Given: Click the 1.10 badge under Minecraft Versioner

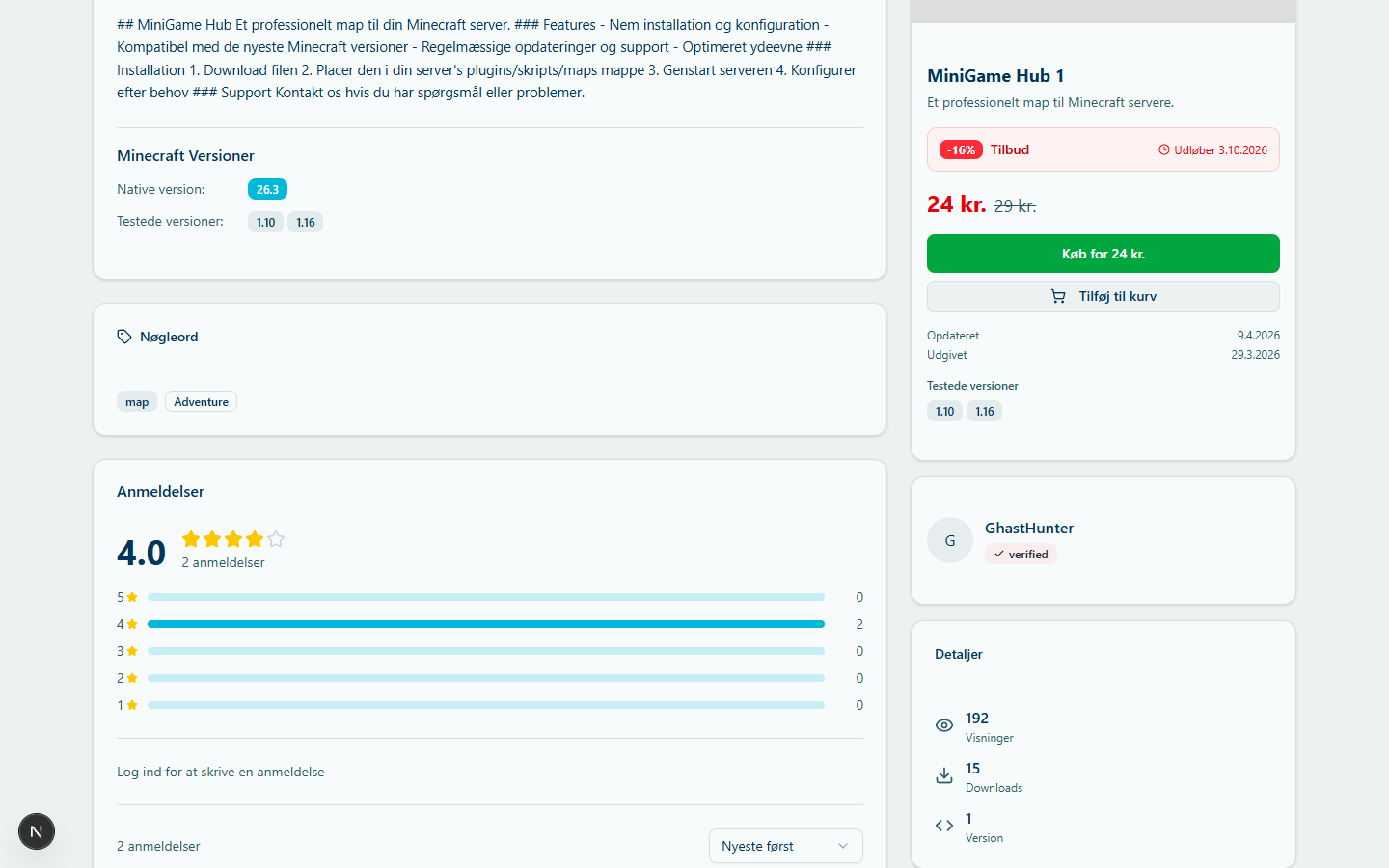Looking at the screenshot, I should 266,222.
